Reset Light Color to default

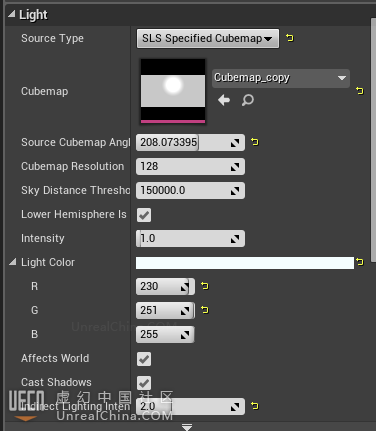(x=359, y=262)
